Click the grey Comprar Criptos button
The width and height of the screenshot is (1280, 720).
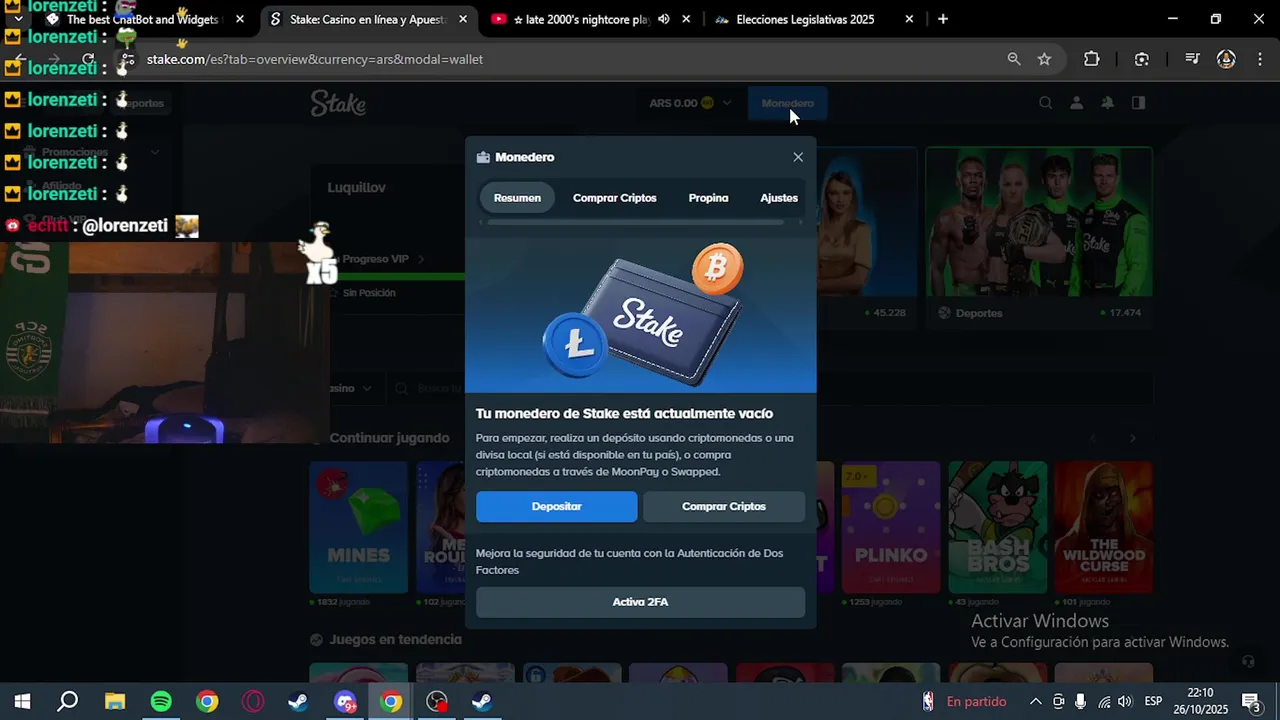click(x=724, y=506)
